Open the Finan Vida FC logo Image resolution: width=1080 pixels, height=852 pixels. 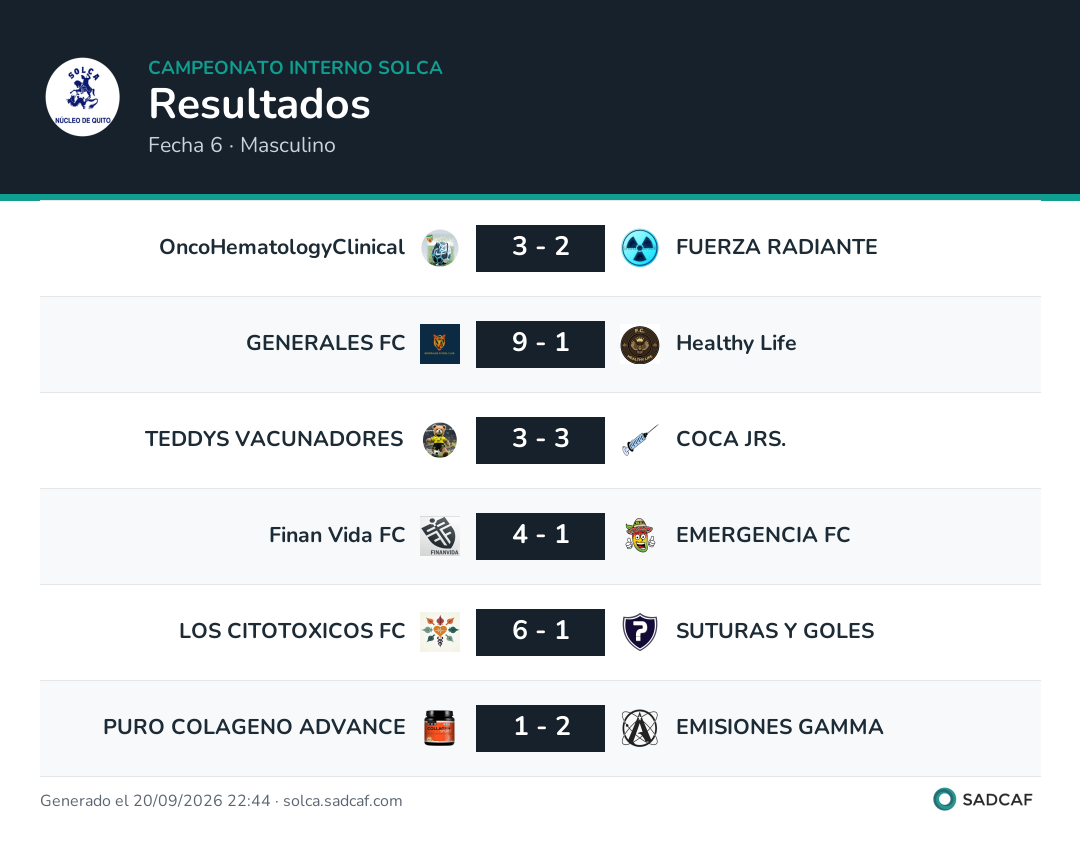(440, 536)
